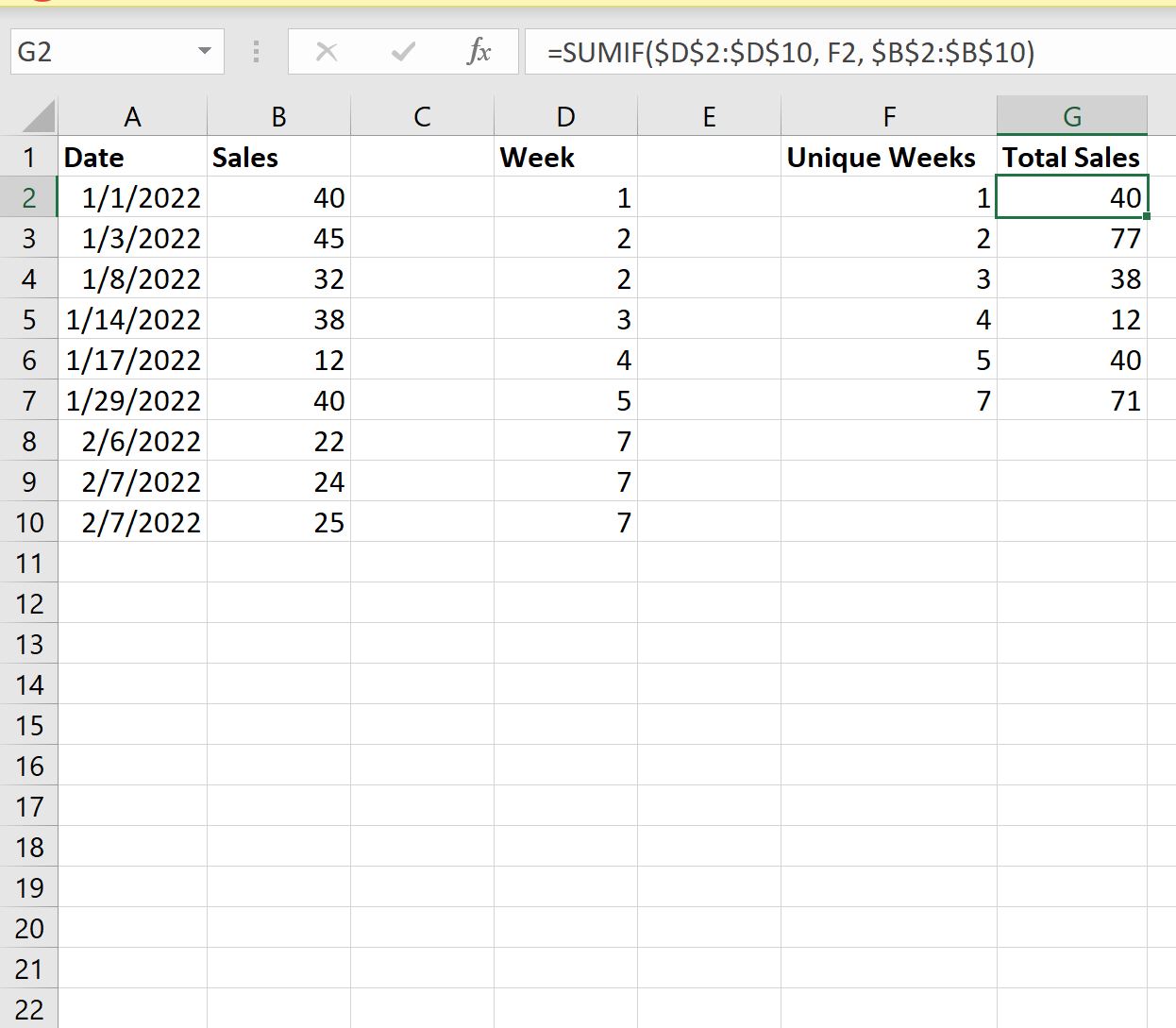
Task: Select the date cell 1/3/2022
Action: [x=132, y=238]
